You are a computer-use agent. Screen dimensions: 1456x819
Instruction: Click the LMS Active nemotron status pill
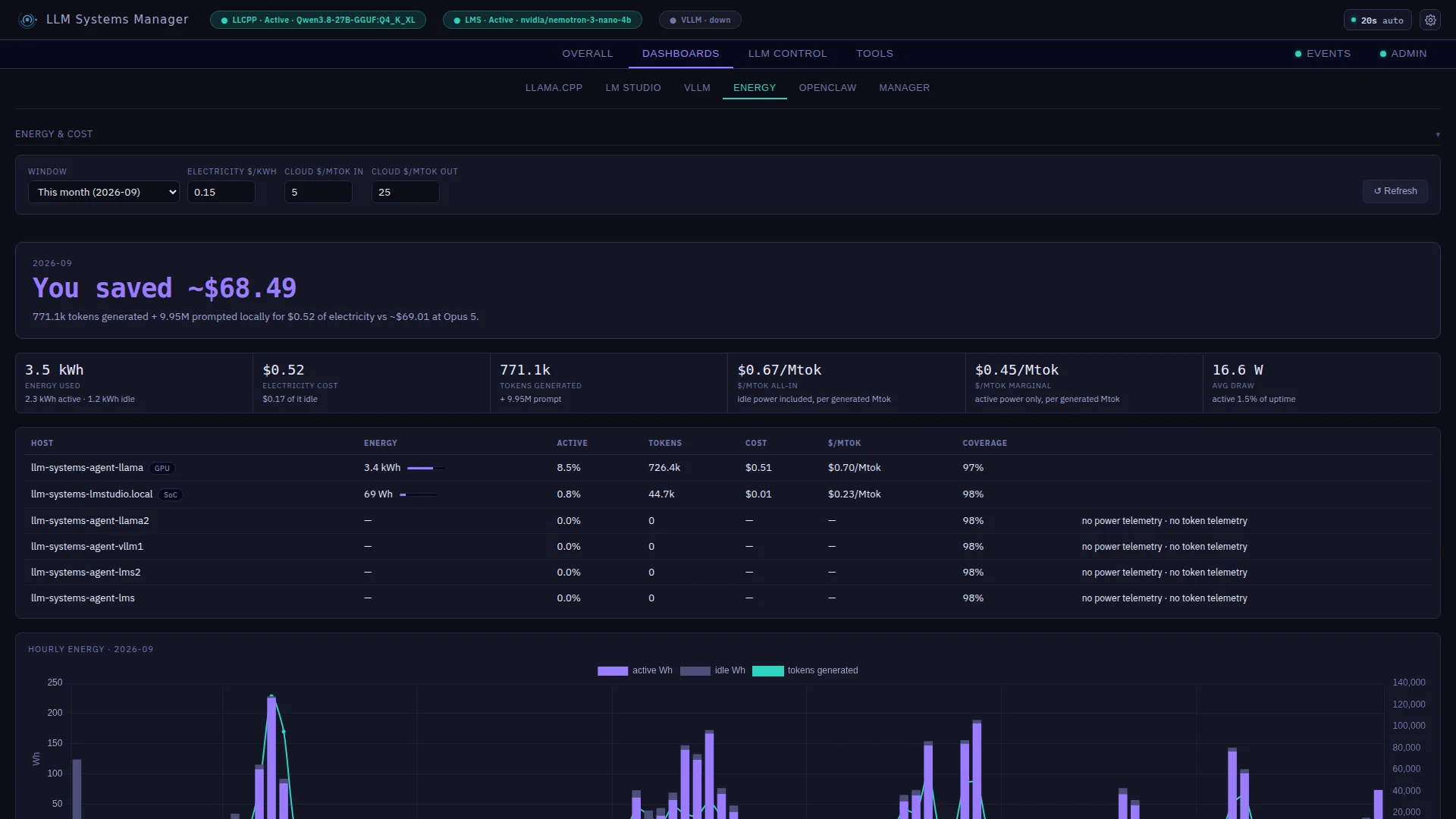542,20
